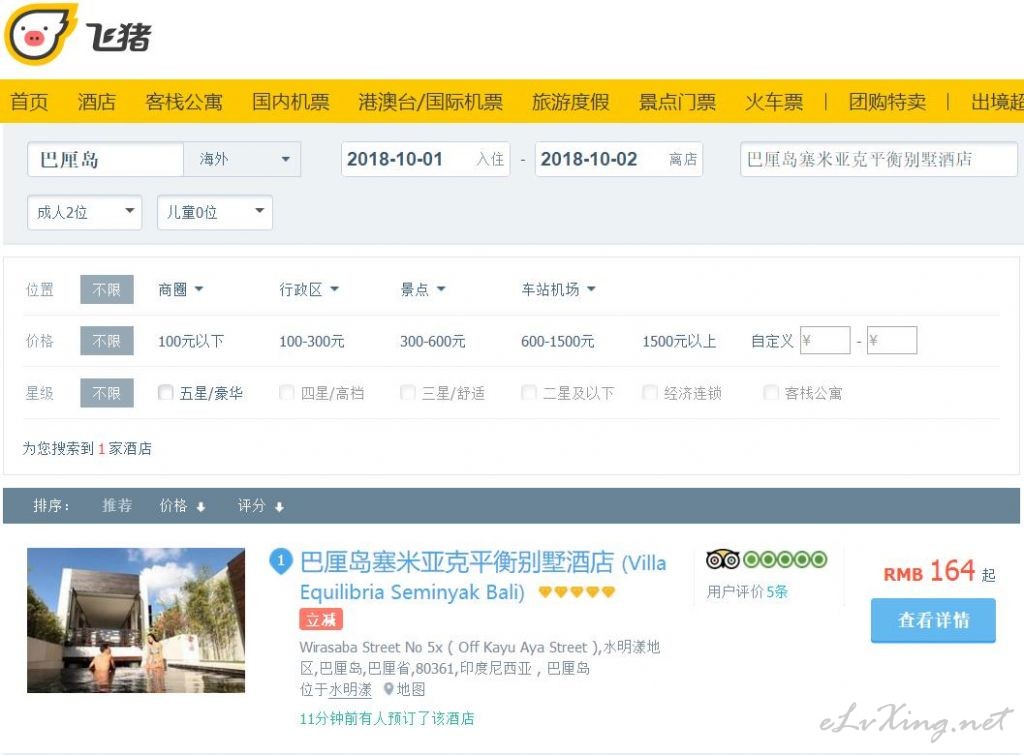Screen dimensions: 1024x755
Task: Click the TripAdvisor owl rating icon
Action: tap(722, 560)
